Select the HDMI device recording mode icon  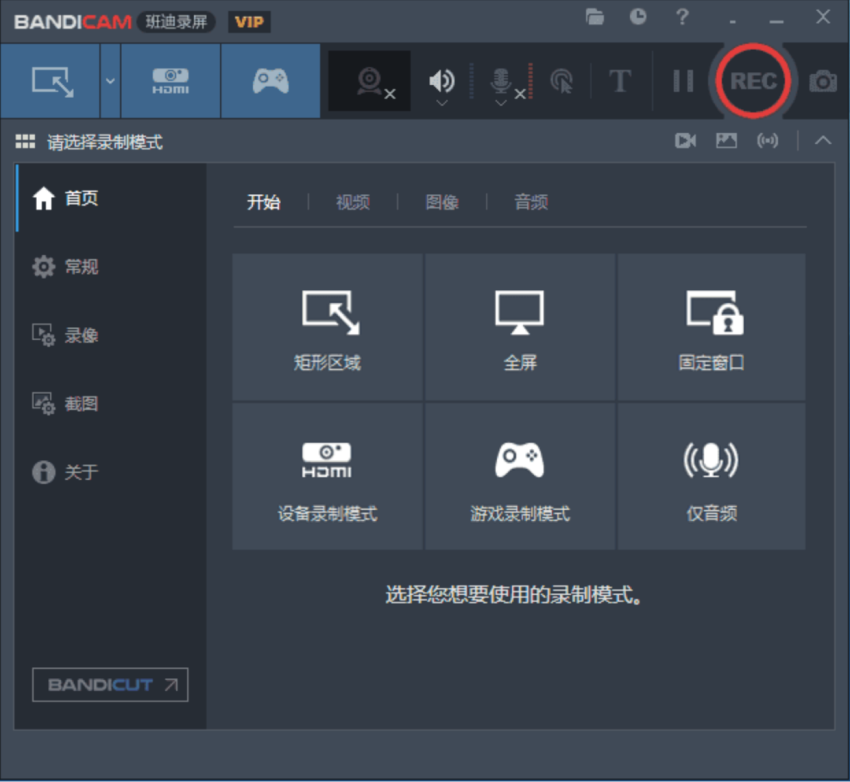tap(170, 82)
